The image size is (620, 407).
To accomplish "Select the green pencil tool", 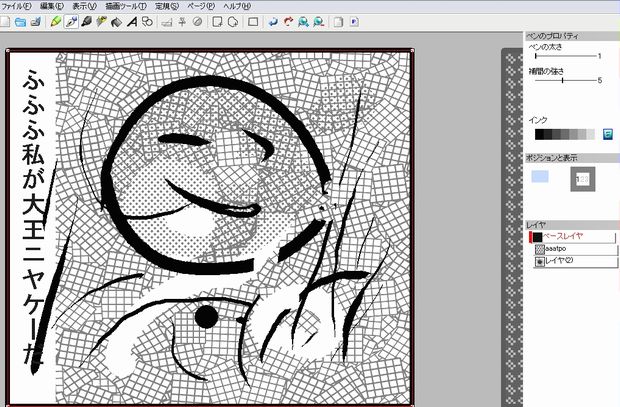I will tap(56, 22).
